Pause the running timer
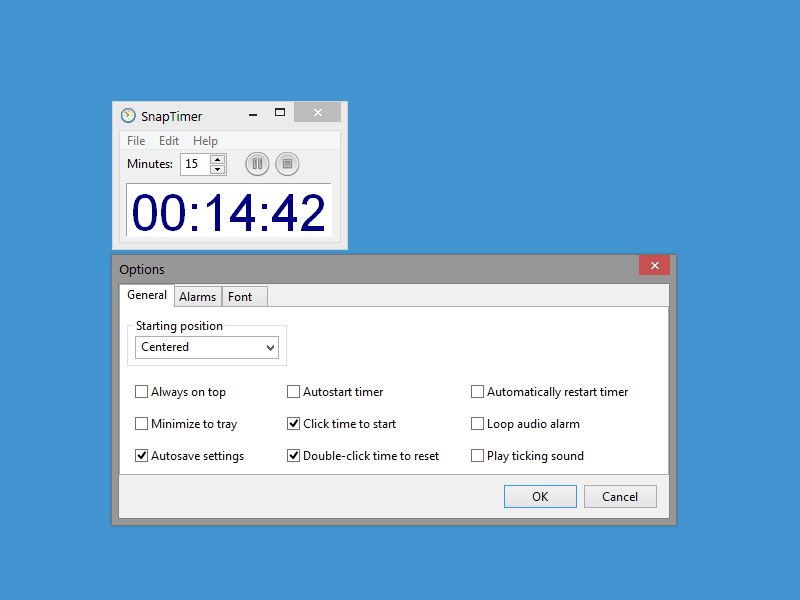This screenshot has height=600, width=800. [x=257, y=163]
